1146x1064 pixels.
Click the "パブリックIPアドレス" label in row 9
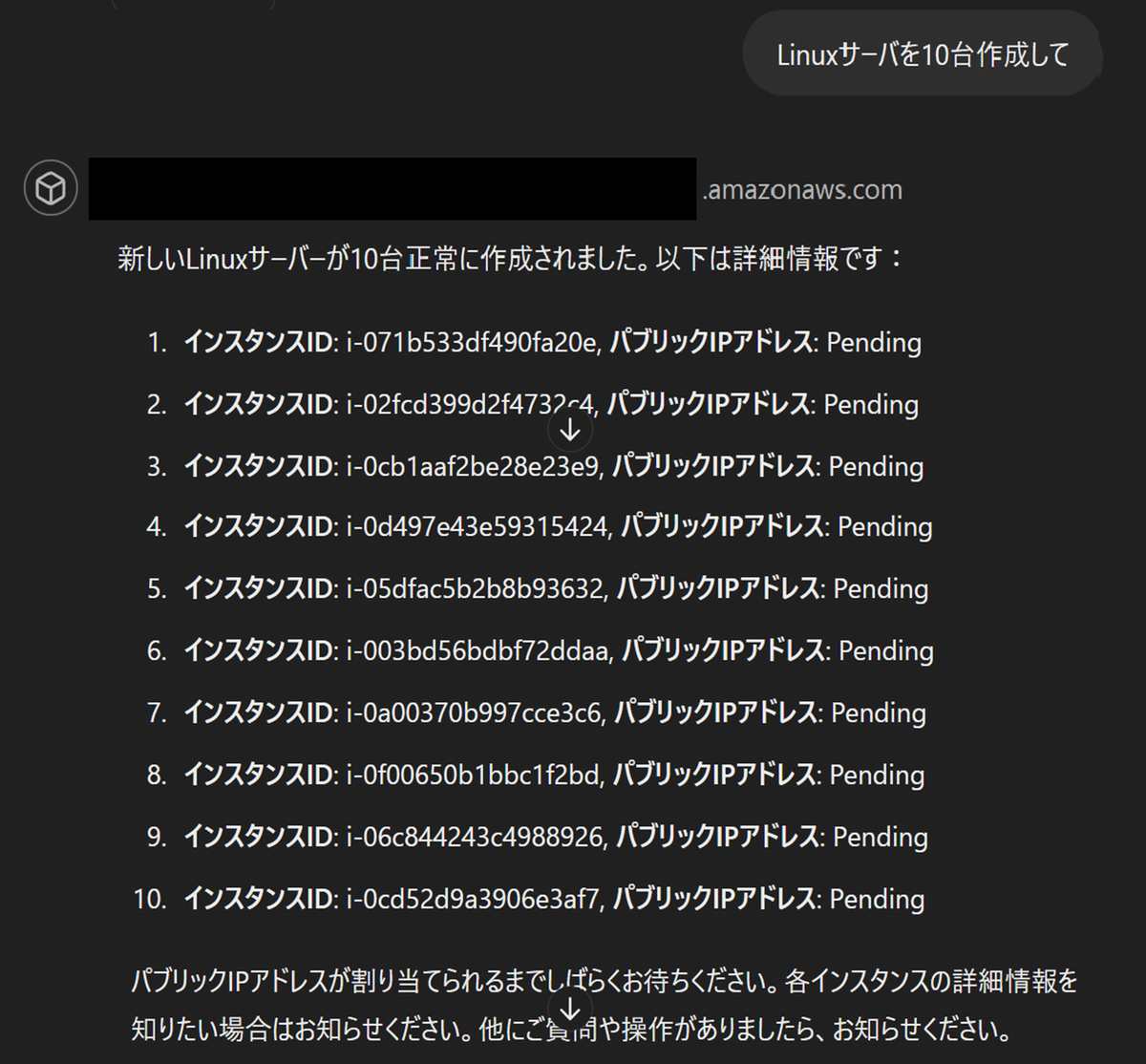pyautogui.click(x=717, y=837)
